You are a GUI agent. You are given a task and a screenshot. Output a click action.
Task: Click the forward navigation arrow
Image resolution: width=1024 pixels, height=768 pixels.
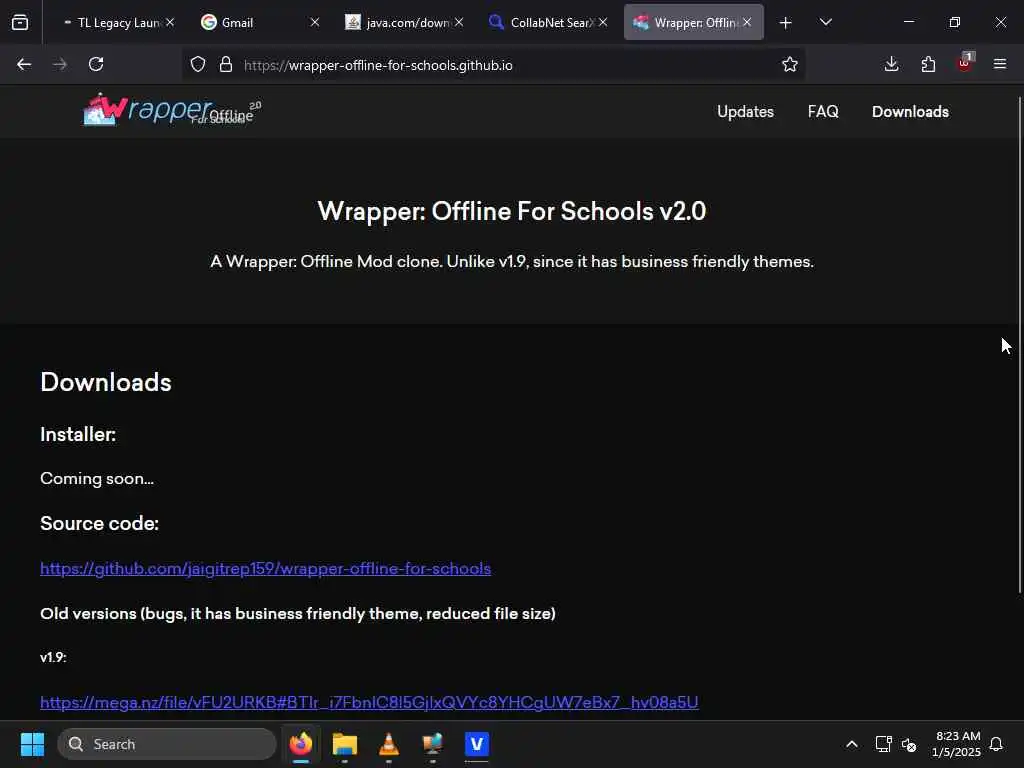tap(59, 64)
